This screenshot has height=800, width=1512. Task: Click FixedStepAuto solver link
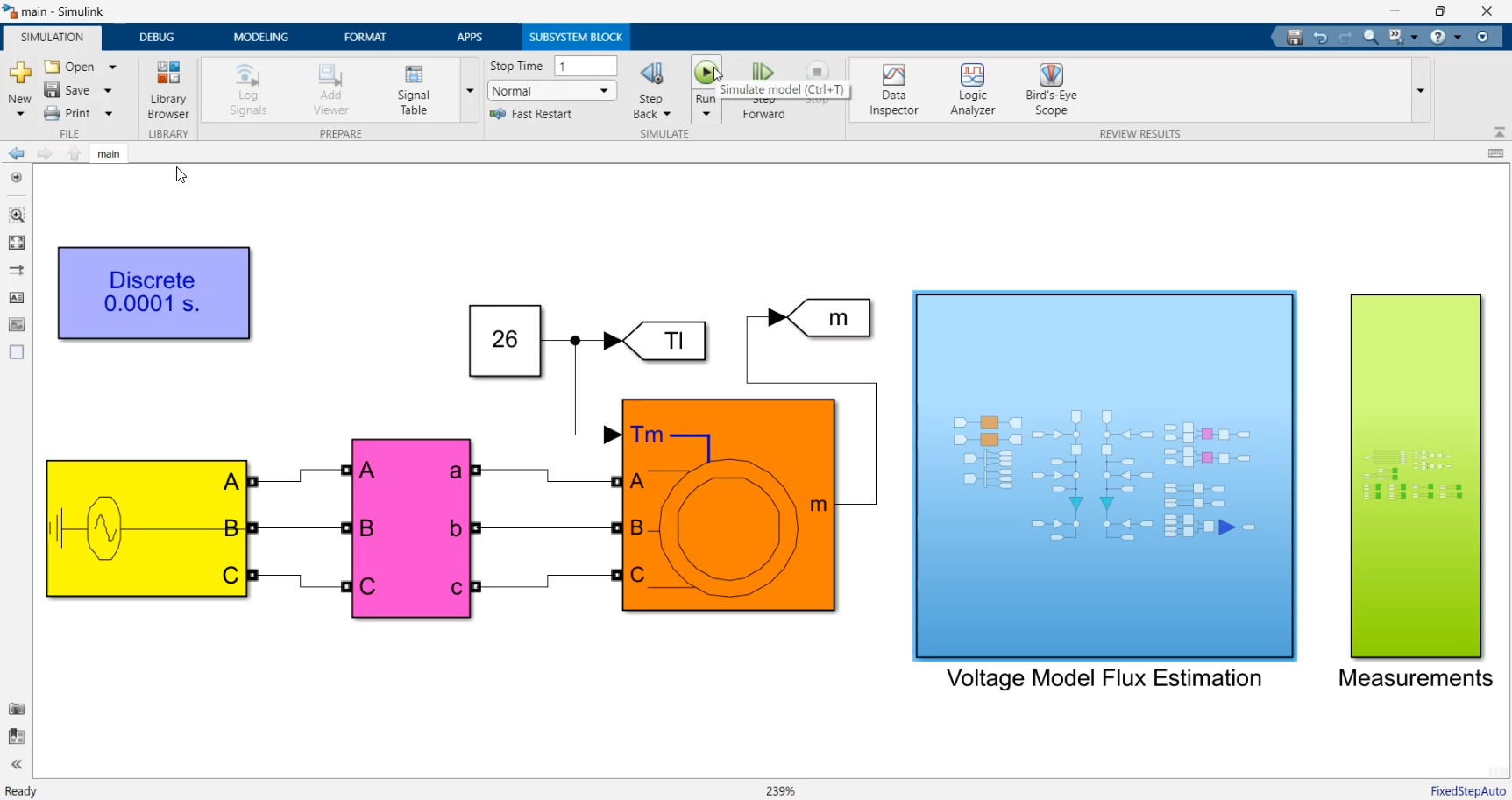[x=1468, y=791]
